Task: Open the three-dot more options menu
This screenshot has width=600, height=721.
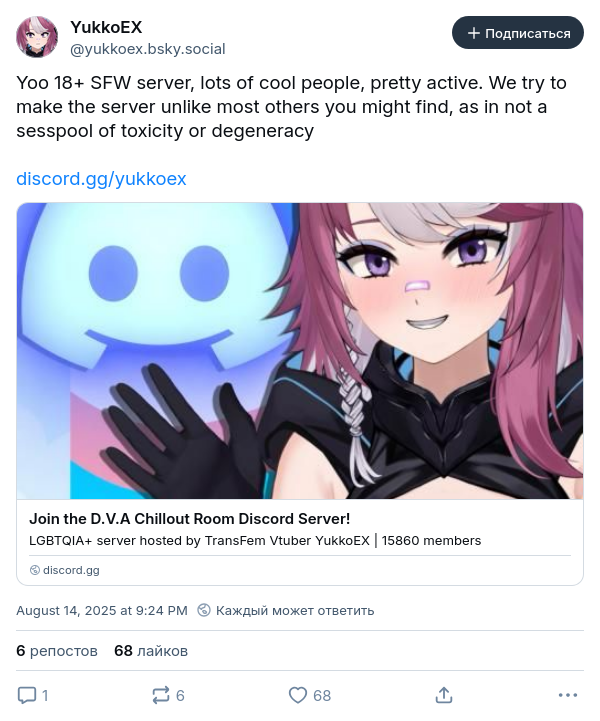Action: [x=568, y=695]
